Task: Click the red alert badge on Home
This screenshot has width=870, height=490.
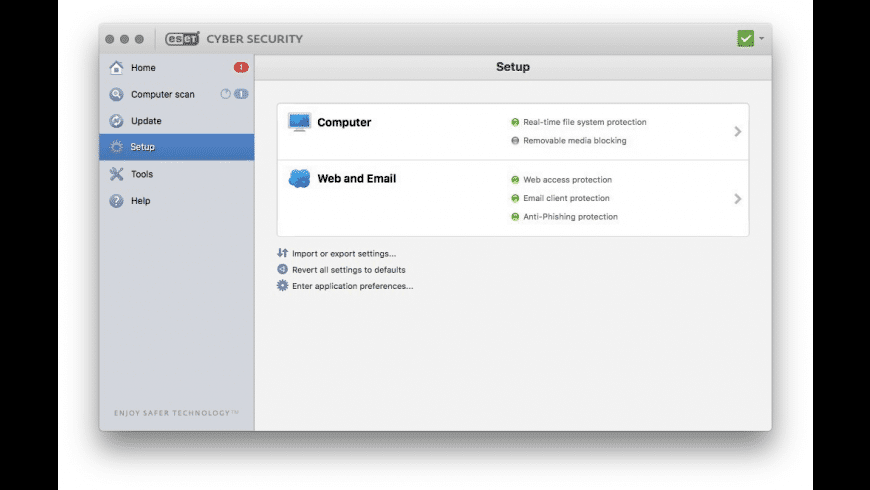Action: point(241,67)
